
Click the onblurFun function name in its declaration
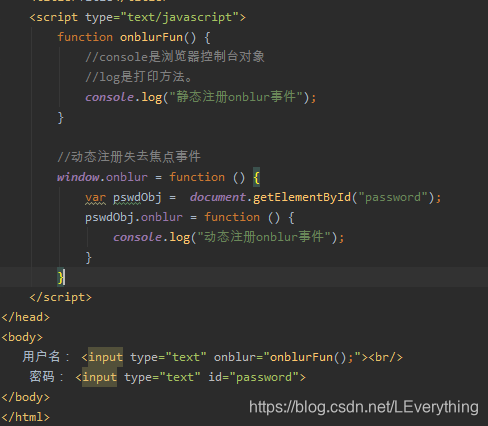tap(151, 37)
